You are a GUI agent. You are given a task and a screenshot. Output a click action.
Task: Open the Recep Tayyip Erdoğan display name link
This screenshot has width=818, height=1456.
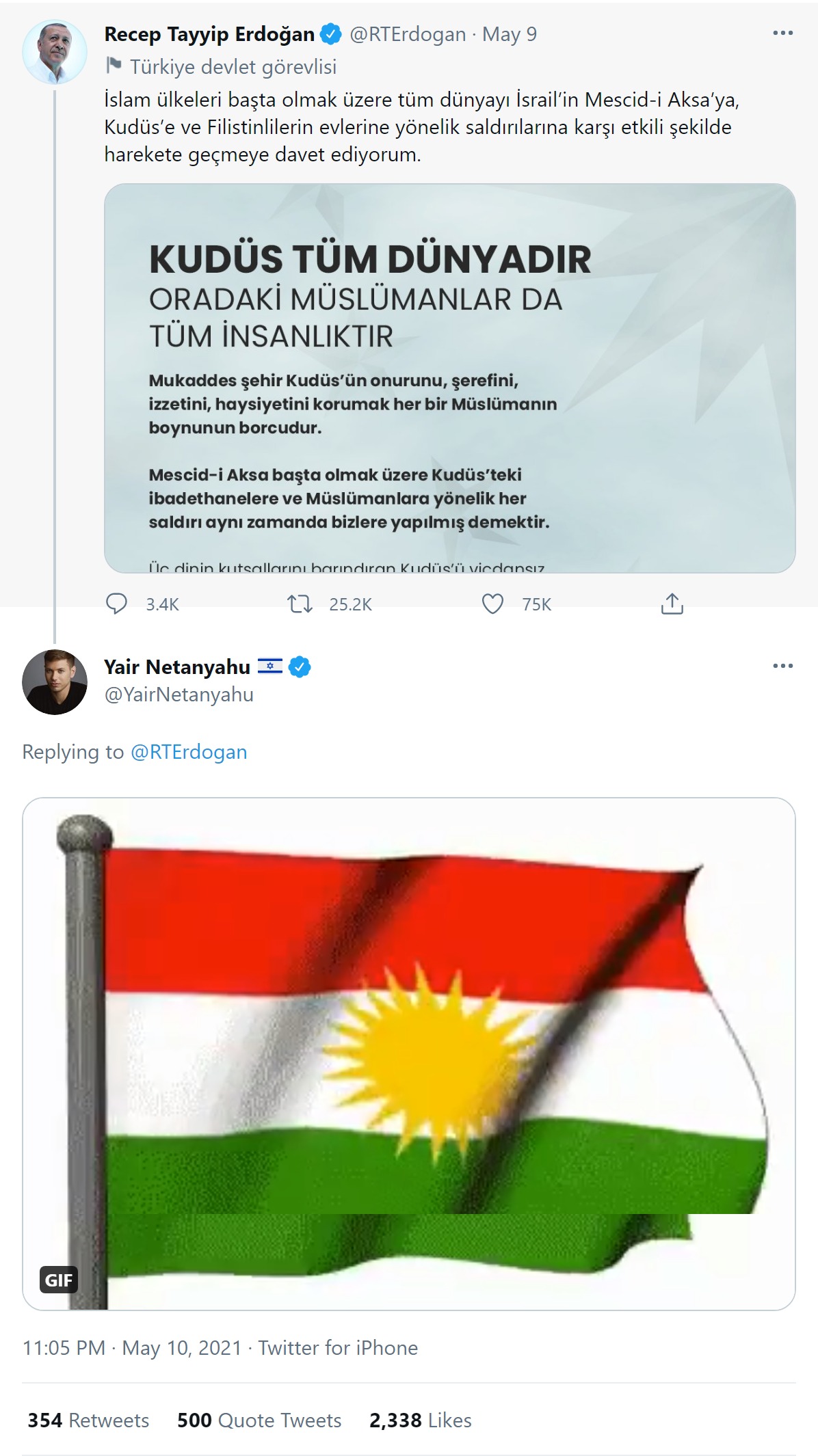209,34
